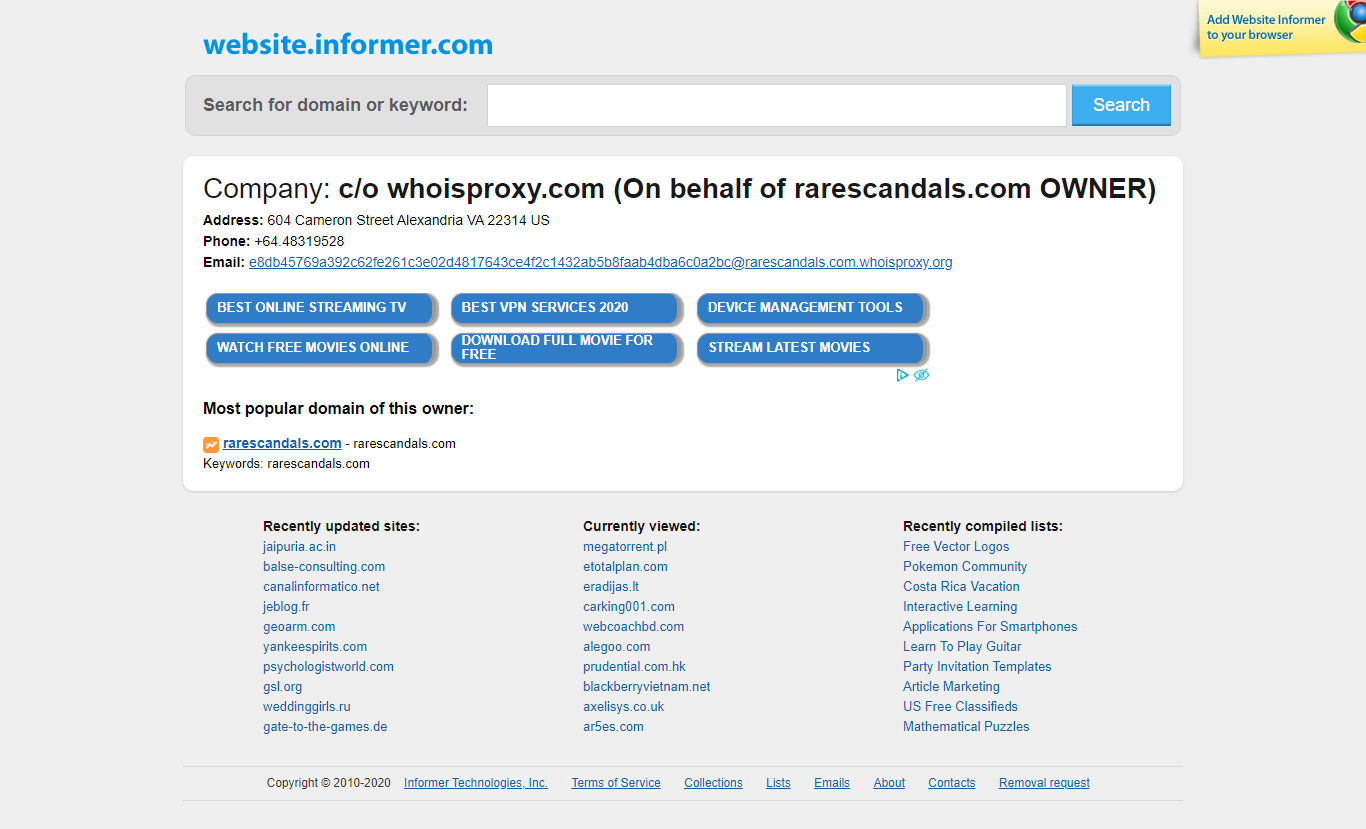Open Informer Technologies, Inc. footer link
Image resolution: width=1366 pixels, height=829 pixels.
476,783
